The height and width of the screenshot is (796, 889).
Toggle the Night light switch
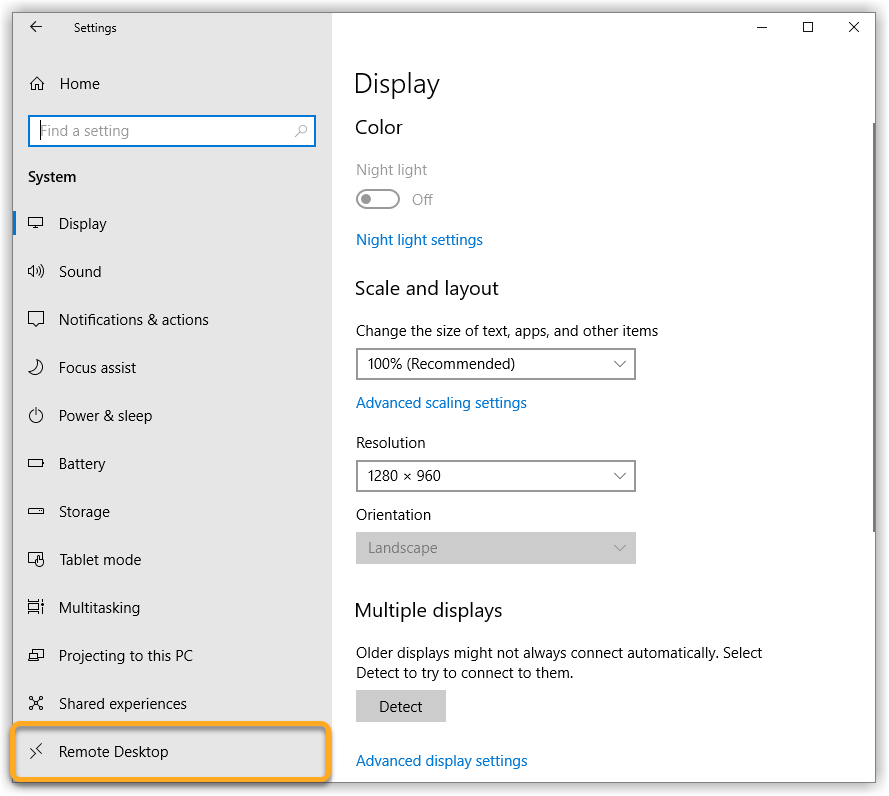(378, 200)
